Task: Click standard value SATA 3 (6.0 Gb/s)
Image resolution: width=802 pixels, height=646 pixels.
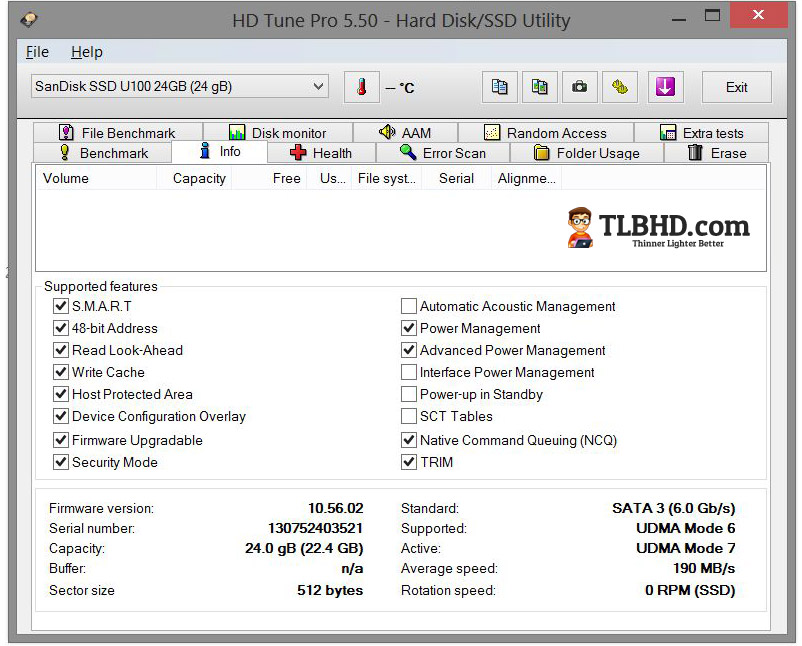Action: click(x=674, y=508)
